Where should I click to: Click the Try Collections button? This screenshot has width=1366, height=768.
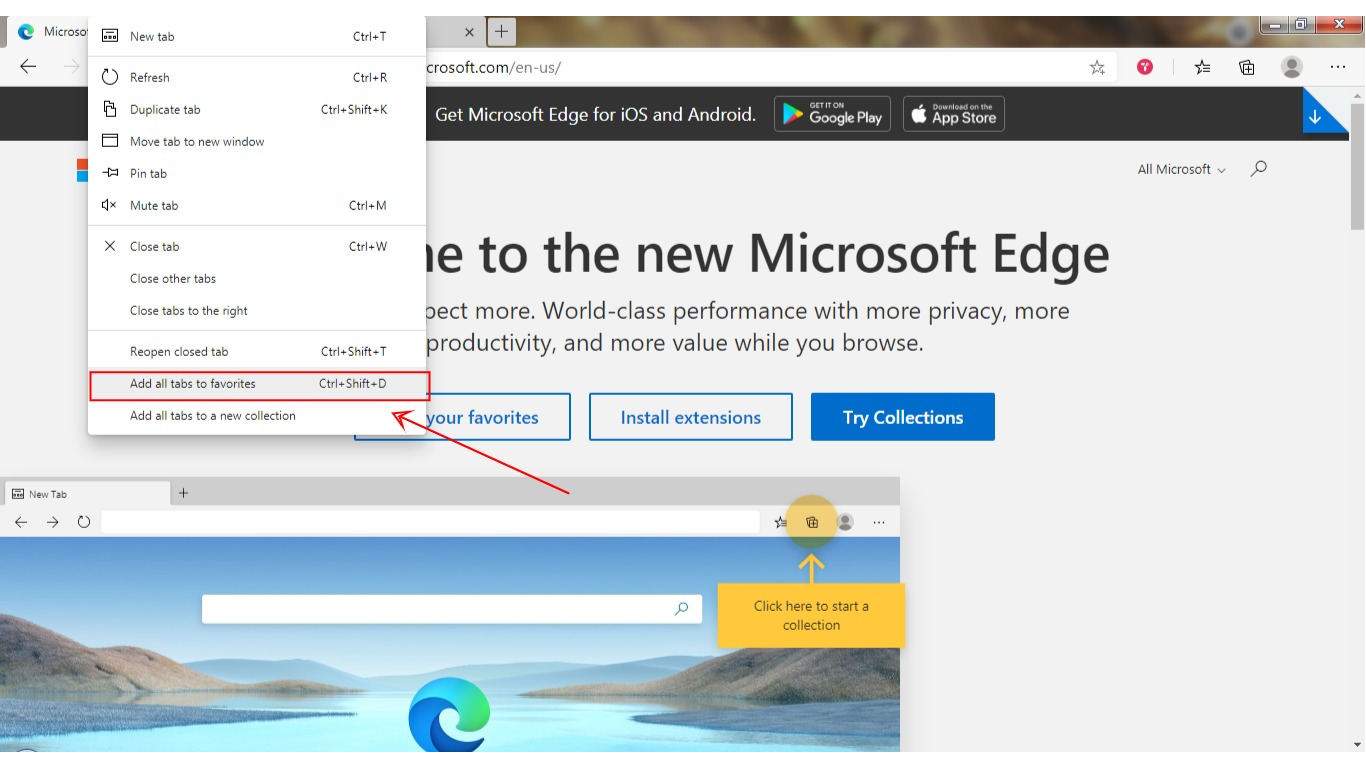[x=903, y=417]
